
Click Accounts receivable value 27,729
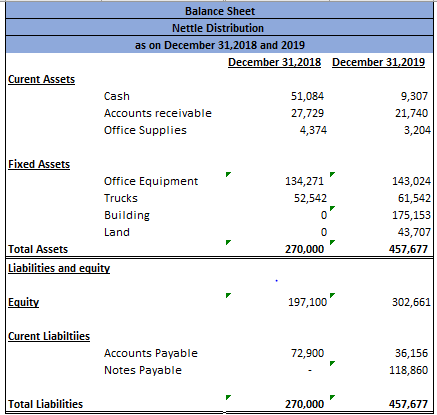click(x=307, y=113)
